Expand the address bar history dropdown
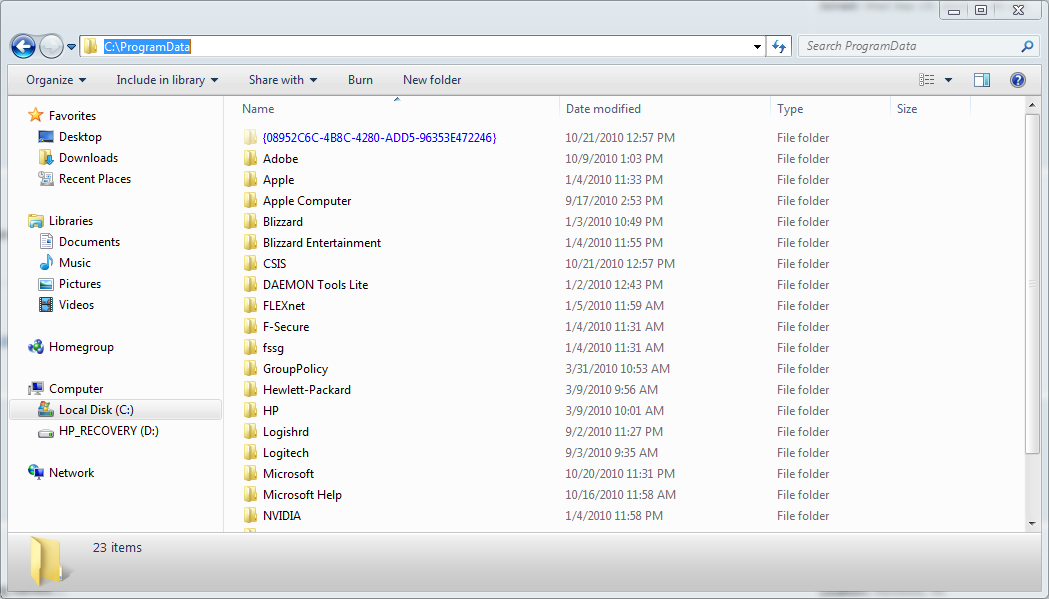Screen dimensions: 1049x599 pos(757,47)
